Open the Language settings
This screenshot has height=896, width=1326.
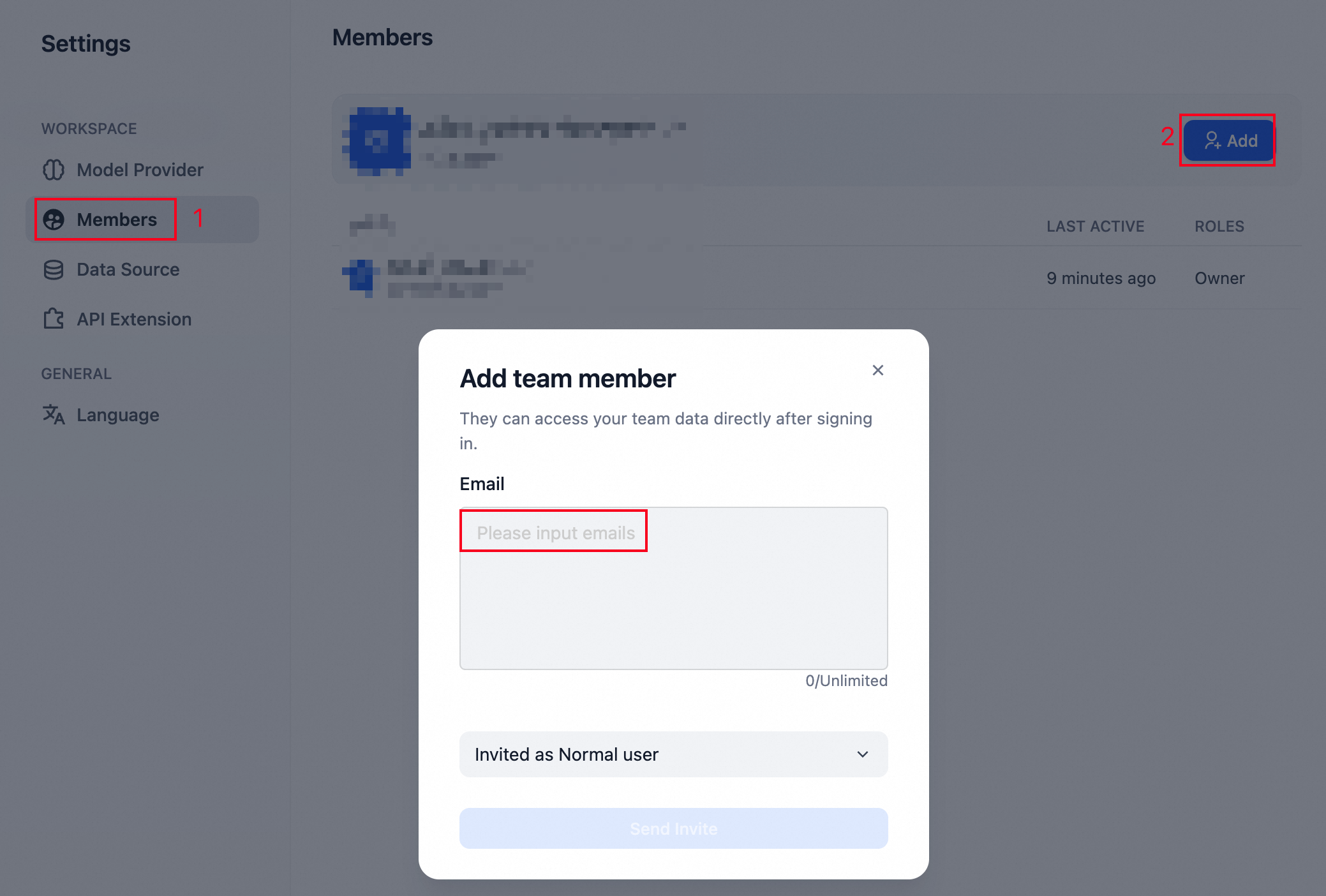tap(118, 415)
